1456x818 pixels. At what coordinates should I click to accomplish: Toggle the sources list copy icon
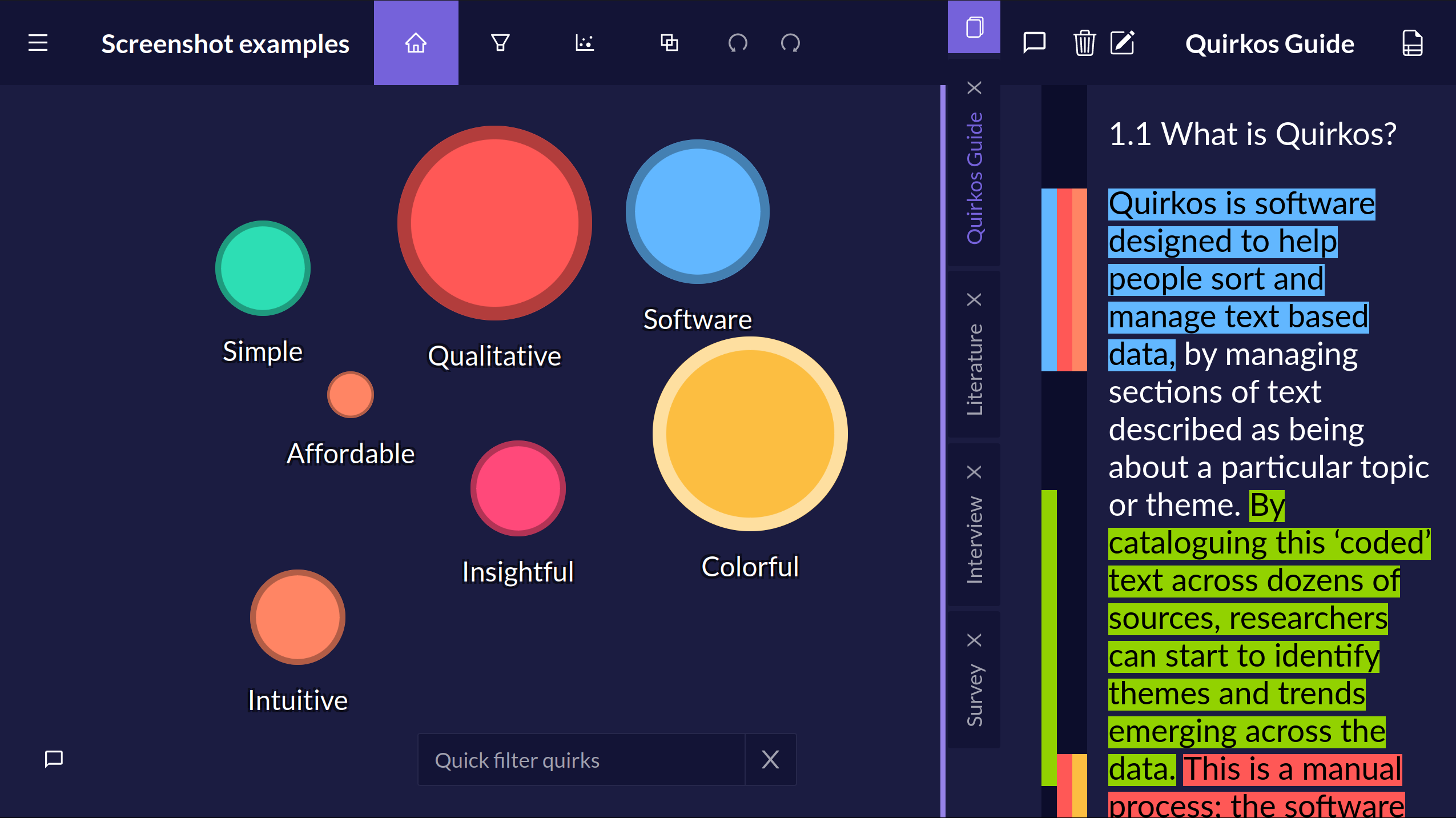[974, 27]
